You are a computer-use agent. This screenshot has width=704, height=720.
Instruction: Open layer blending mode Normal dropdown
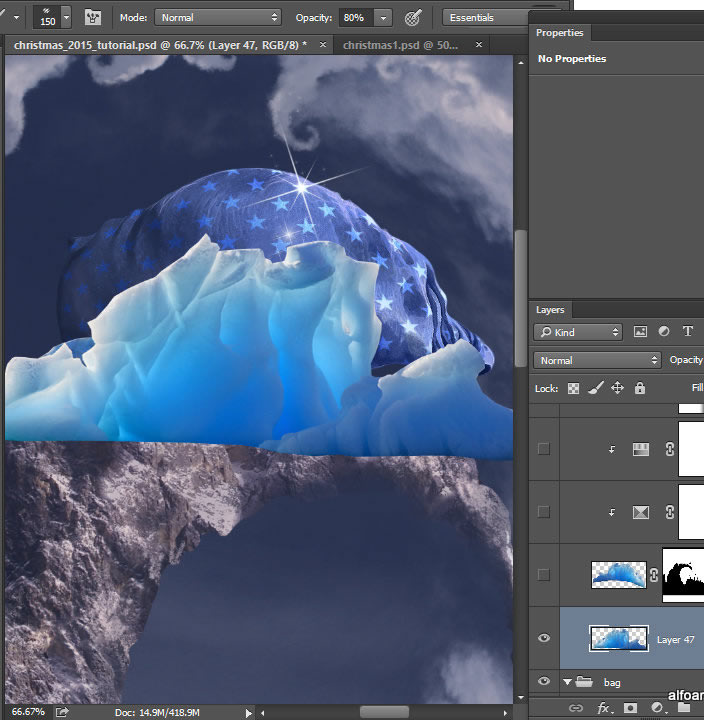[x=597, y=360]
